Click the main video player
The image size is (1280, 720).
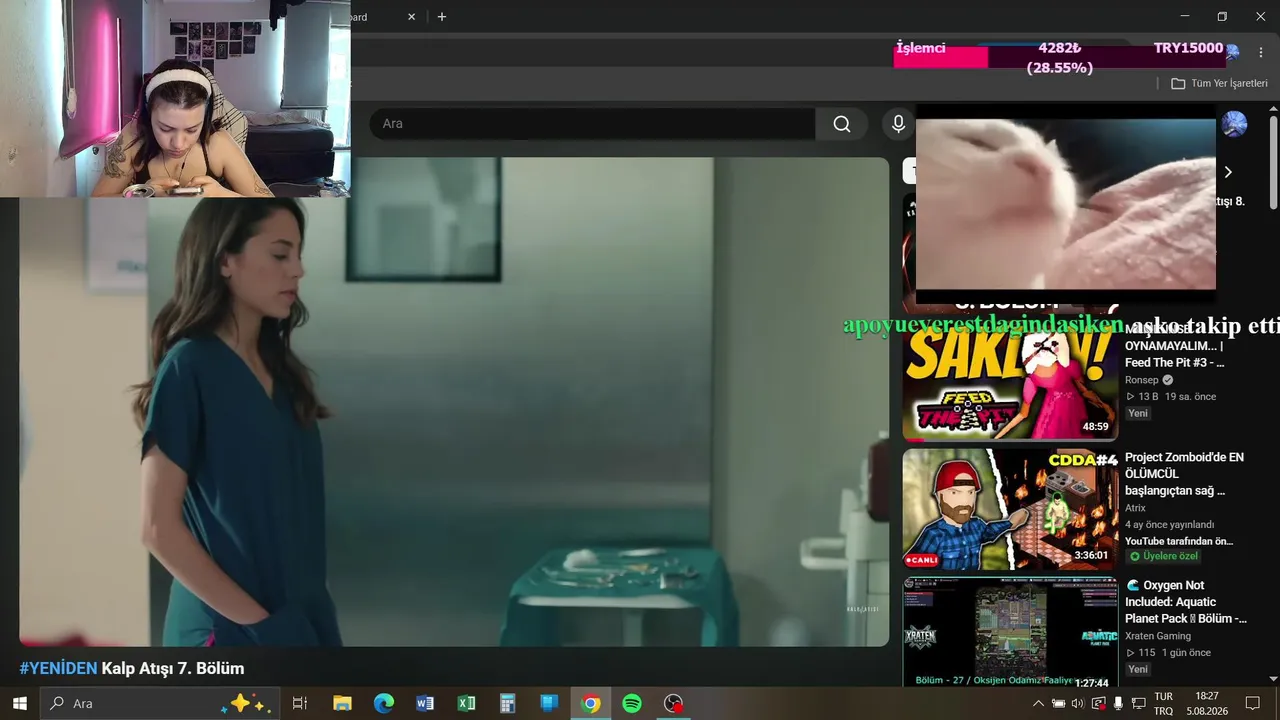click(454, 402)
